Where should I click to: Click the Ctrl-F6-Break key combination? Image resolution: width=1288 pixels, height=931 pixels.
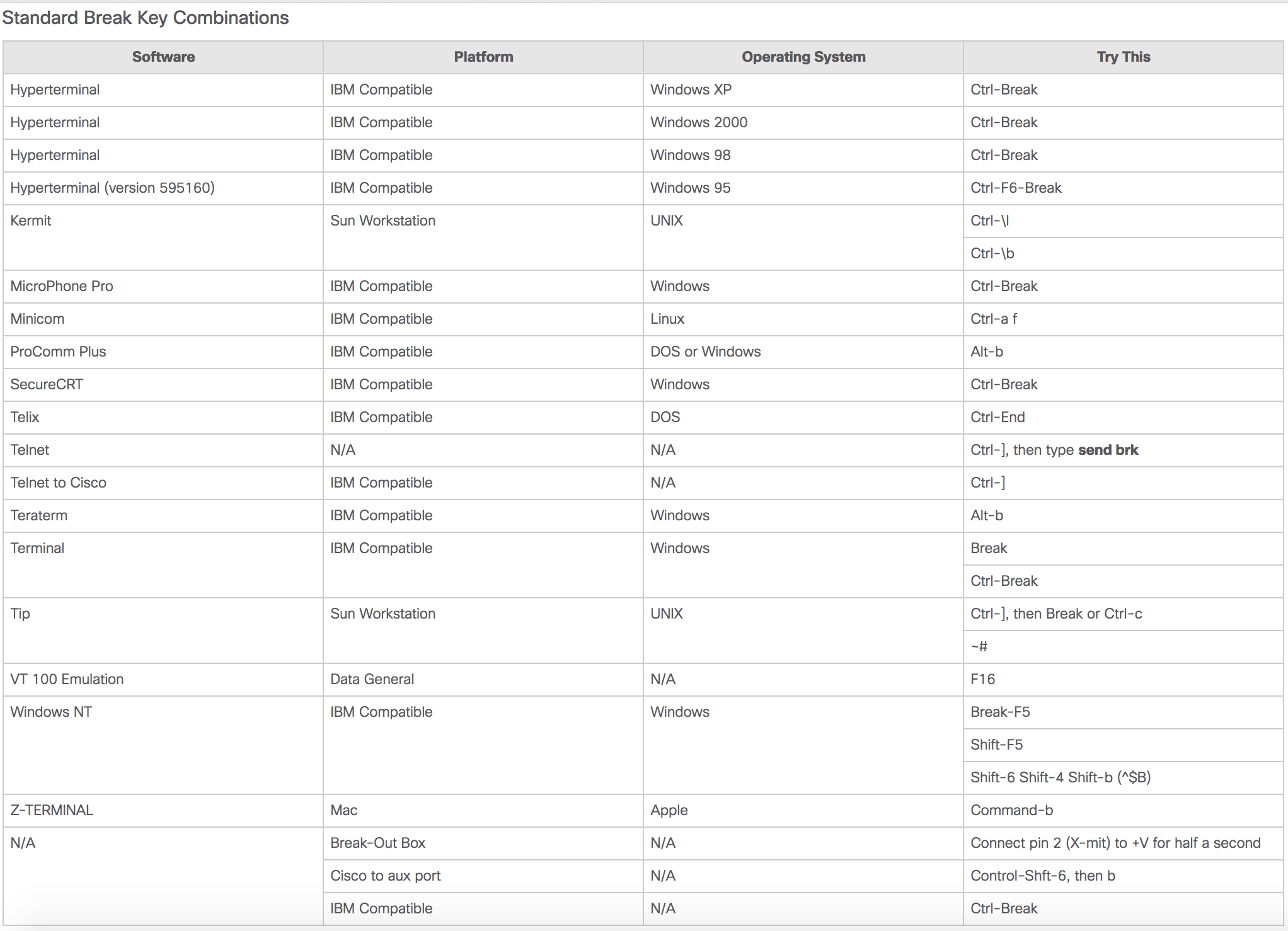coord(1016,188)
